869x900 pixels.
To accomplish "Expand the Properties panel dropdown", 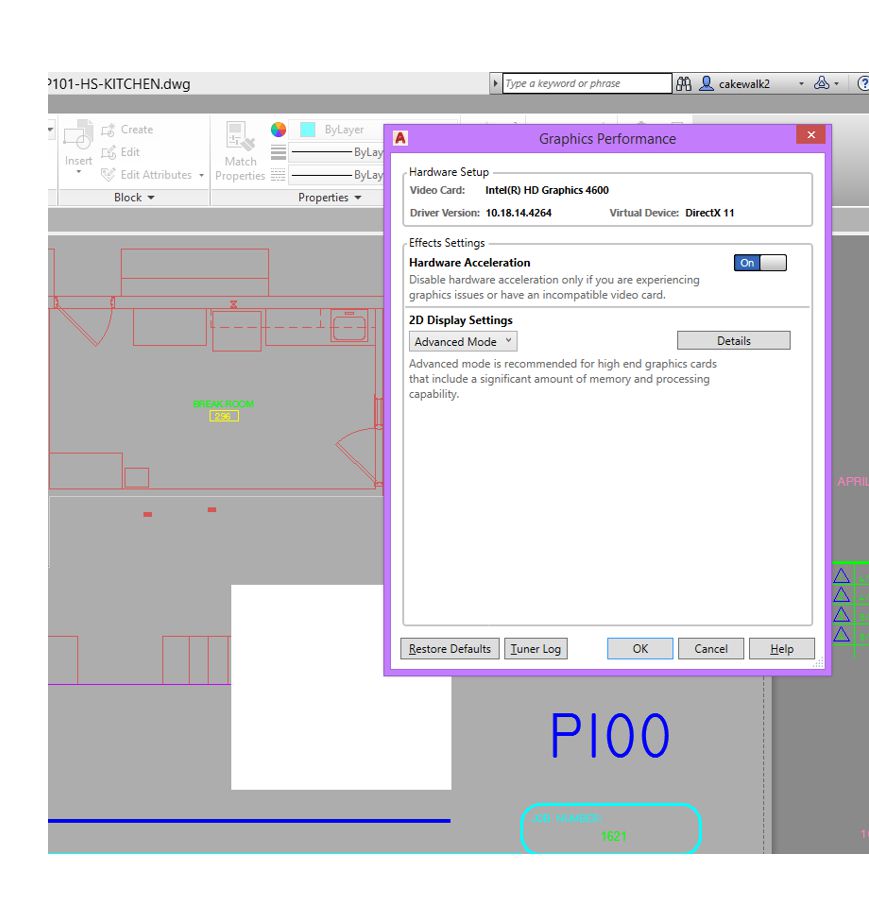I will (x=358, y=197).
